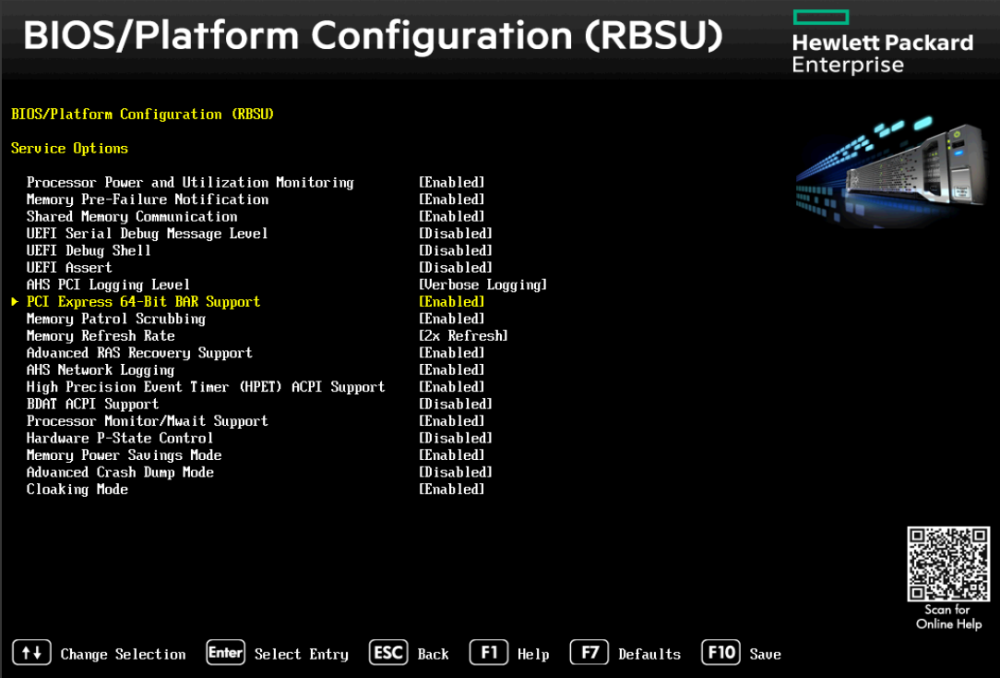Select Hardware P-State Control option
This screenshot has width=1000, height=678.
point(120,438)
